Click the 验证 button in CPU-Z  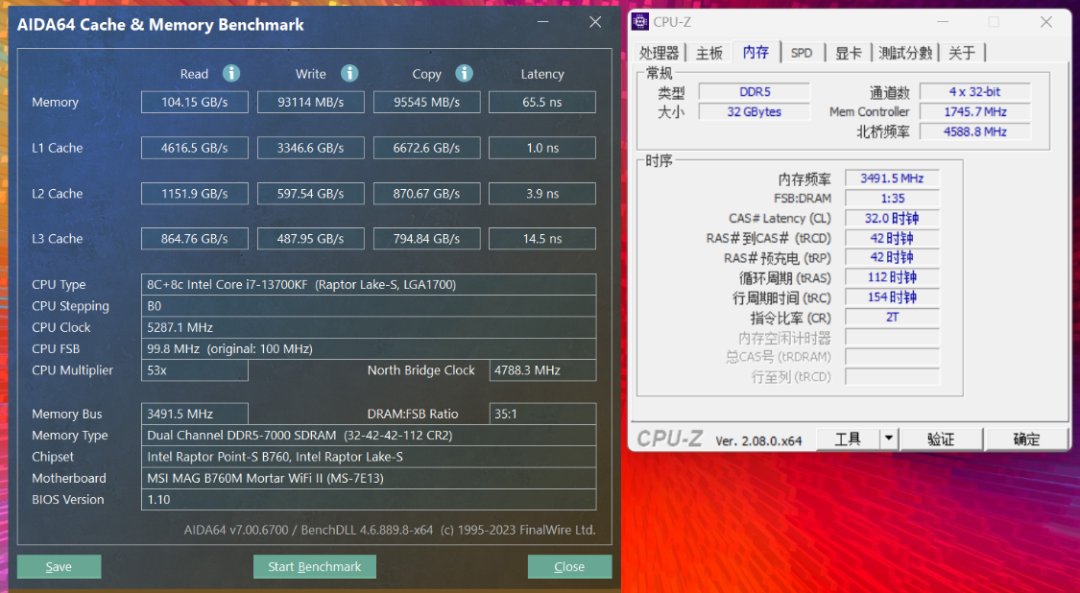tap(941, 439)
